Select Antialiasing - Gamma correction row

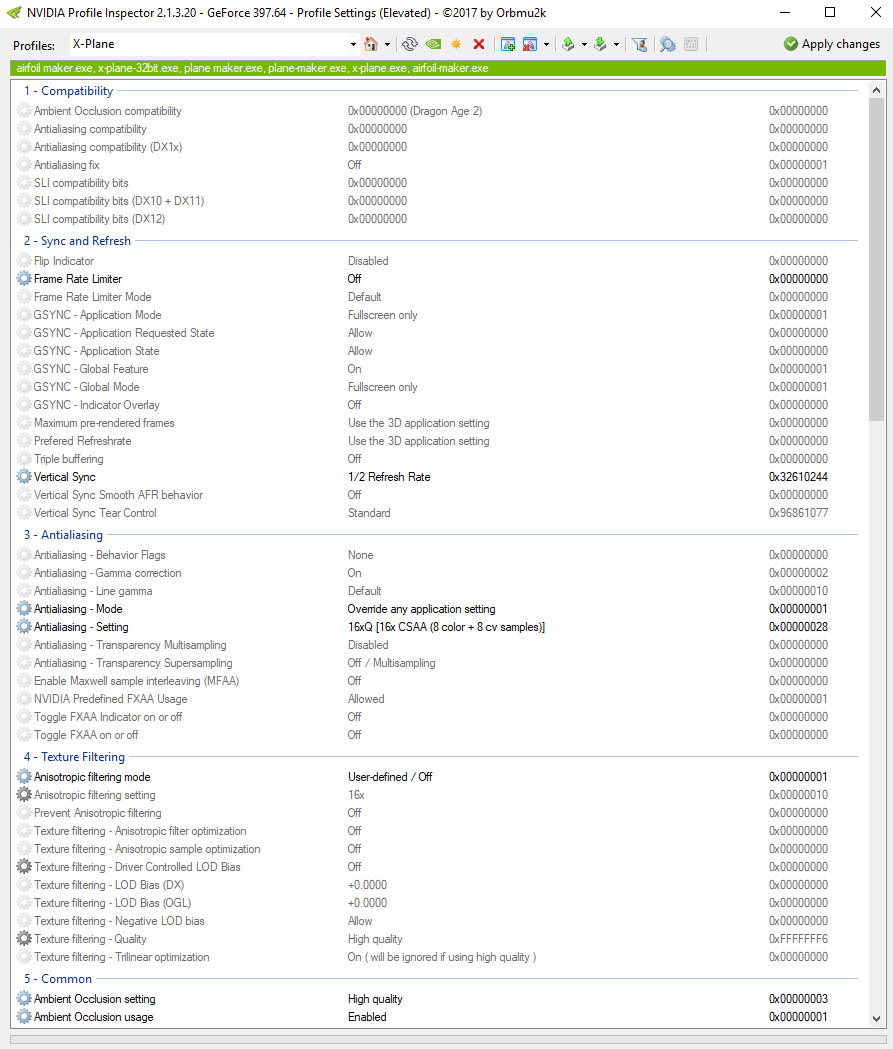(439, 573)
